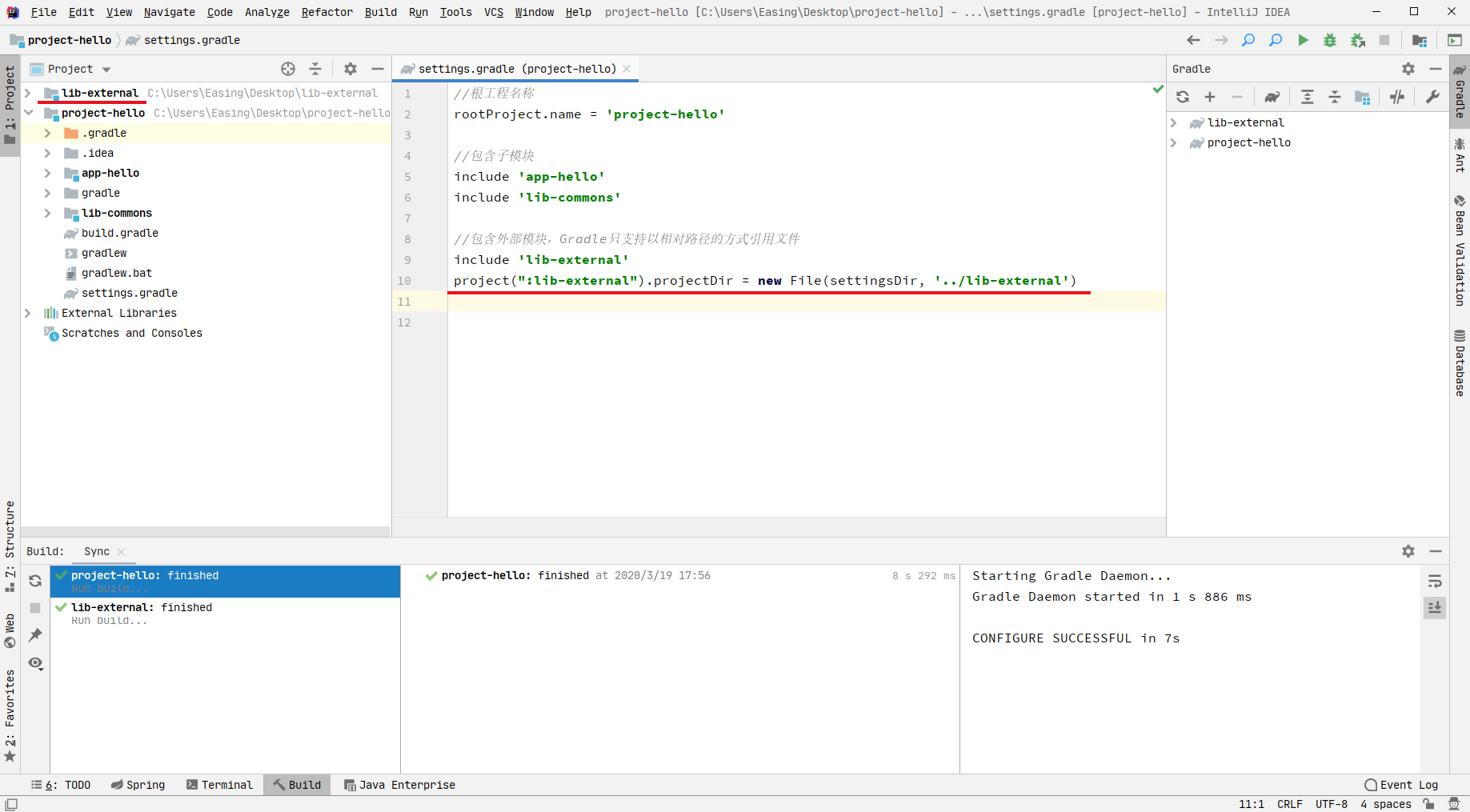Run with Coverage from the main toolbar

[1358, 40]
